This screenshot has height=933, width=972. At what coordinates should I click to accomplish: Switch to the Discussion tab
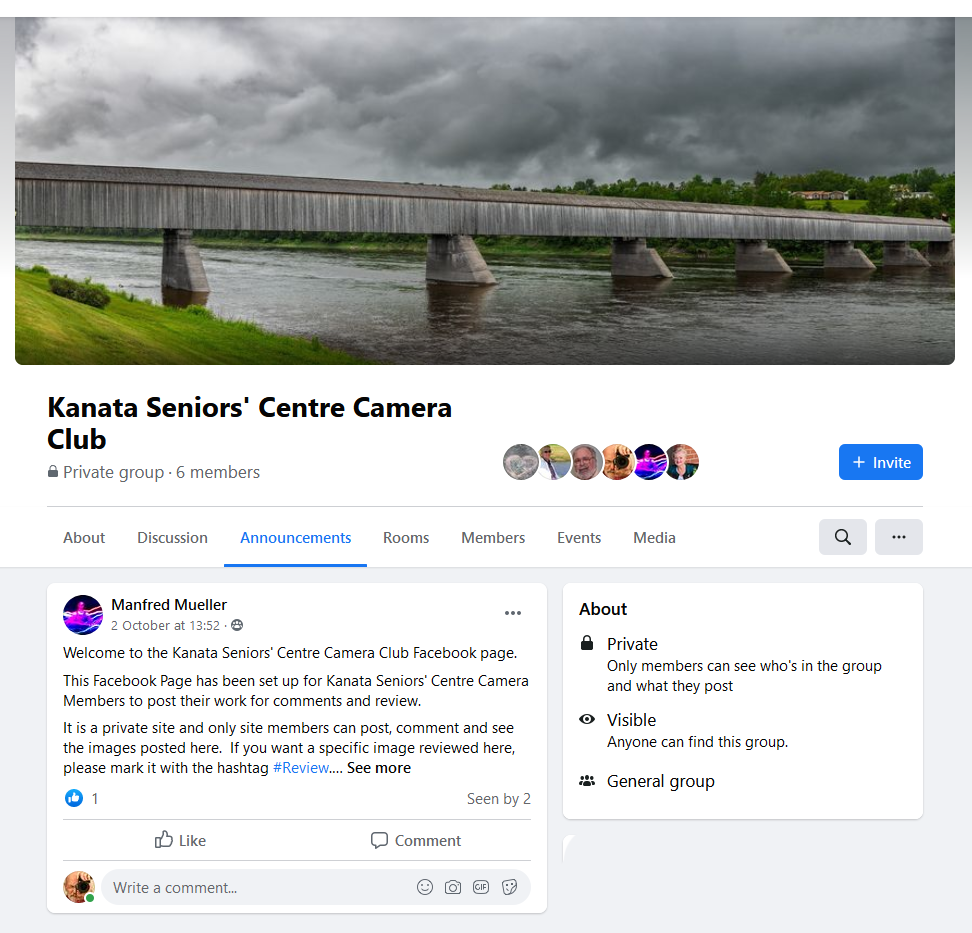click(172, 537)
